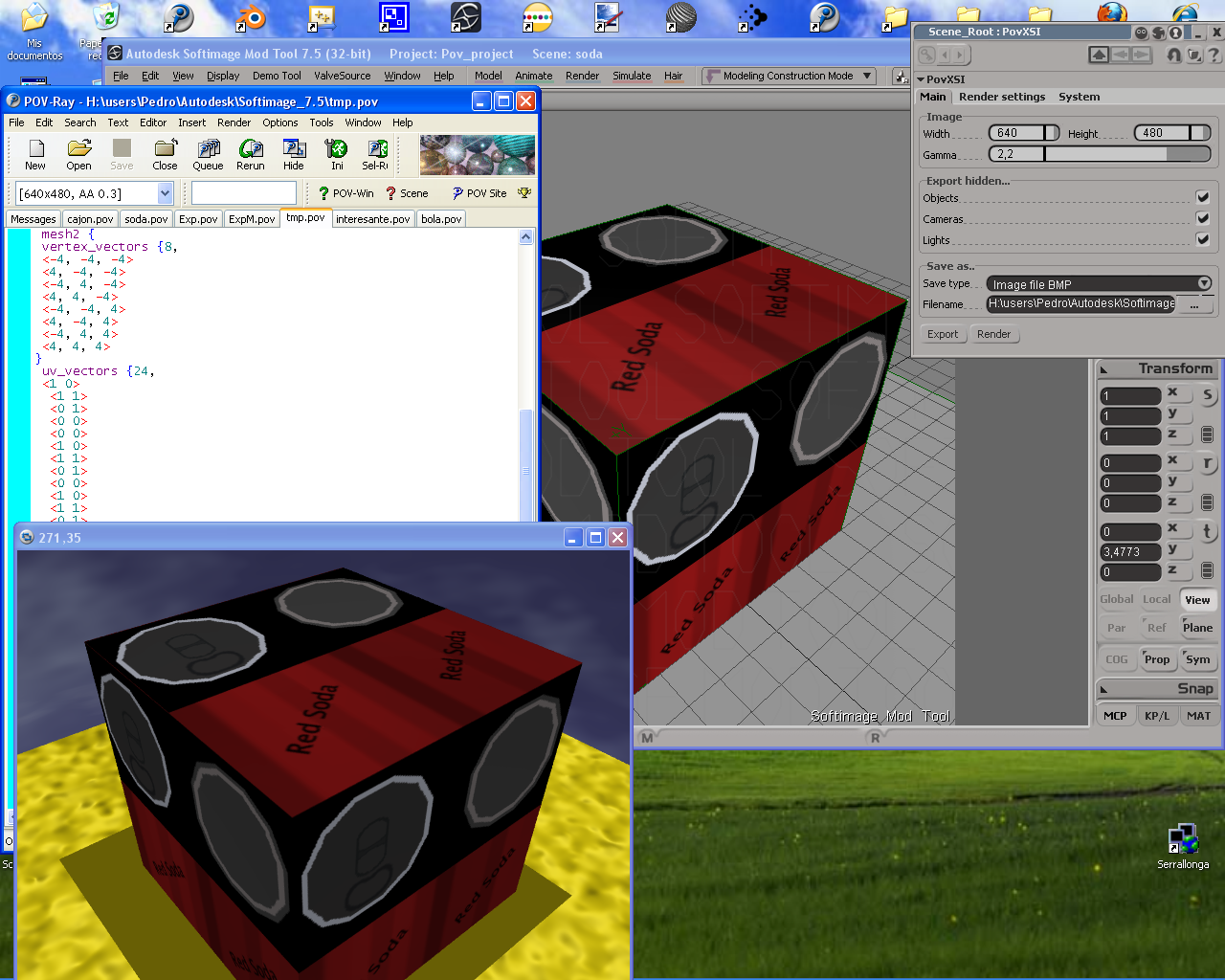Click the translate Y value field 3,4773
This screenshot has width=1225, height=980.
1130,552
